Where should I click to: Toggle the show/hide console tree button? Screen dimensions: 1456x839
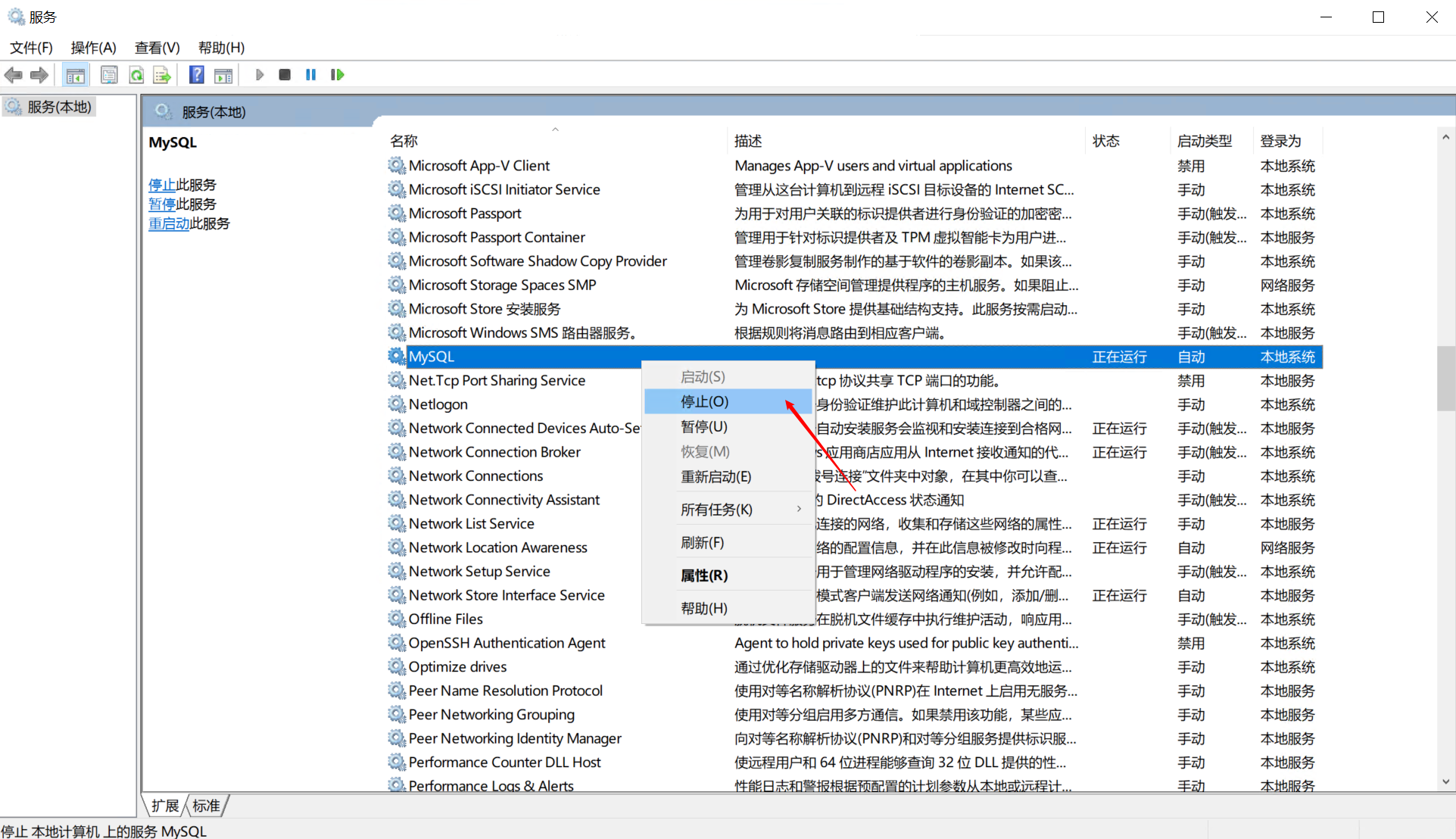[x=75, y=75]
